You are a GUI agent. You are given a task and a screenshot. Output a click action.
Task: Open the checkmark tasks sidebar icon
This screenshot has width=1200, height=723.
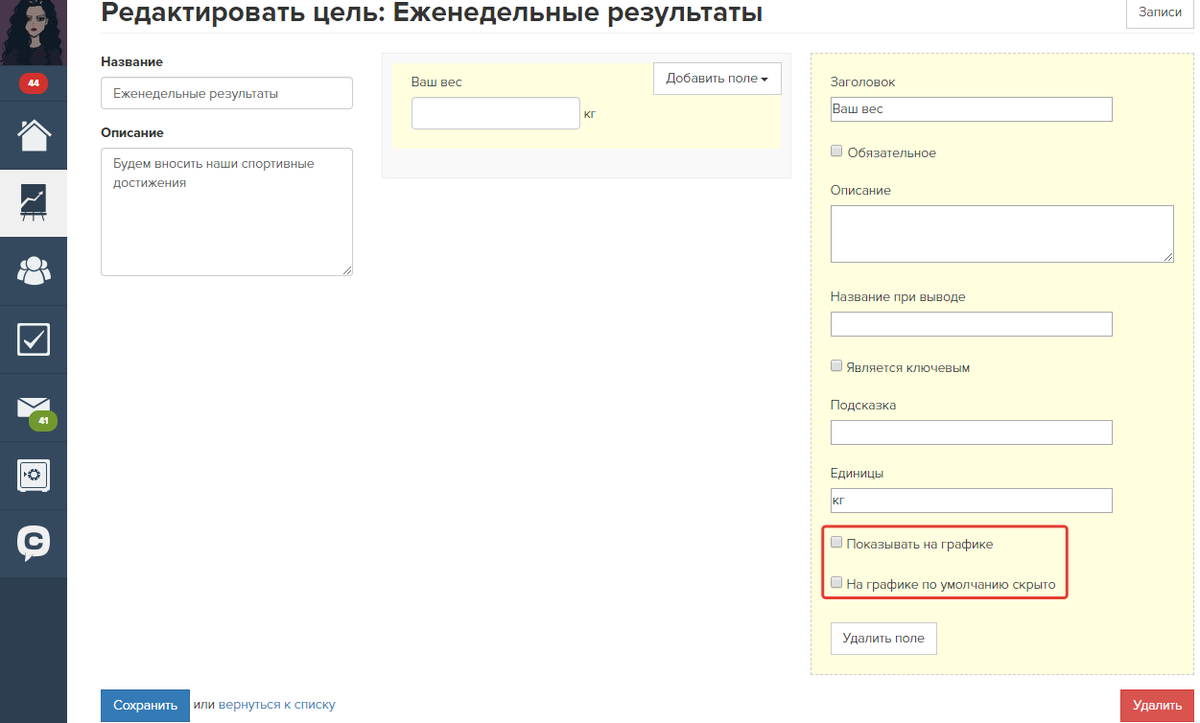[x=33, y=340]
